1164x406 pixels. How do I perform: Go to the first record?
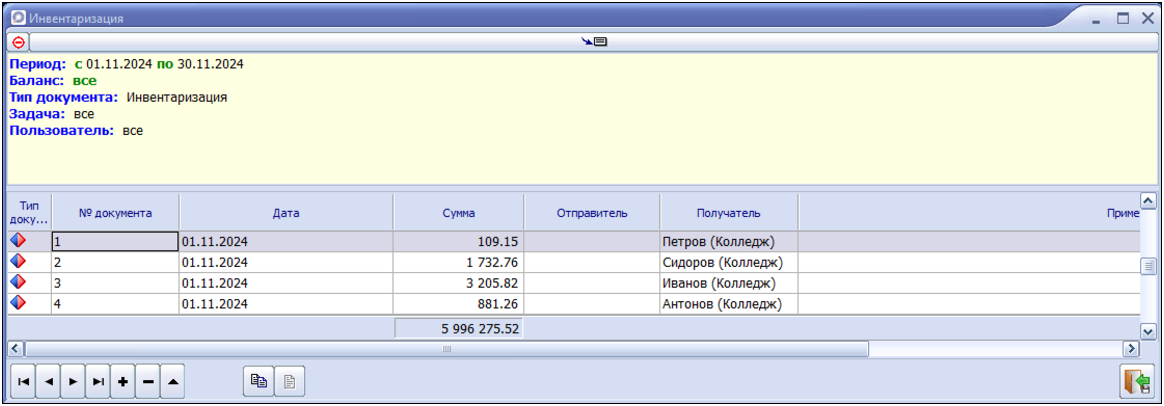pyautogui.click(x=22, y=382)
